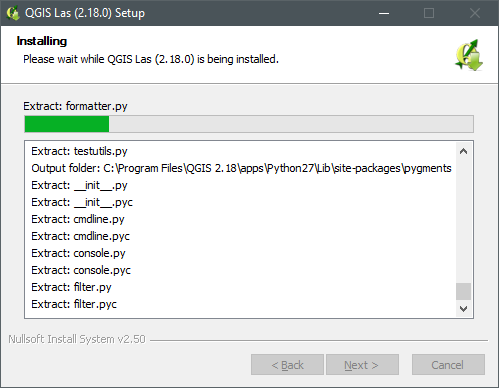Click the log scroll down arrow
This screenshot has height=388, width=499.
pos(463,308)
